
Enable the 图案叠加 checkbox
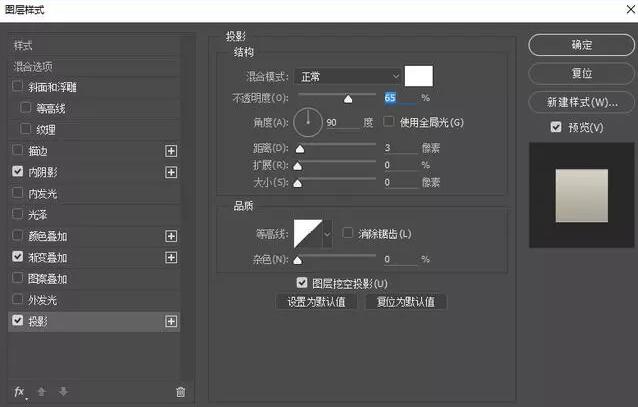pyautogui.click(x=17, y=278)
